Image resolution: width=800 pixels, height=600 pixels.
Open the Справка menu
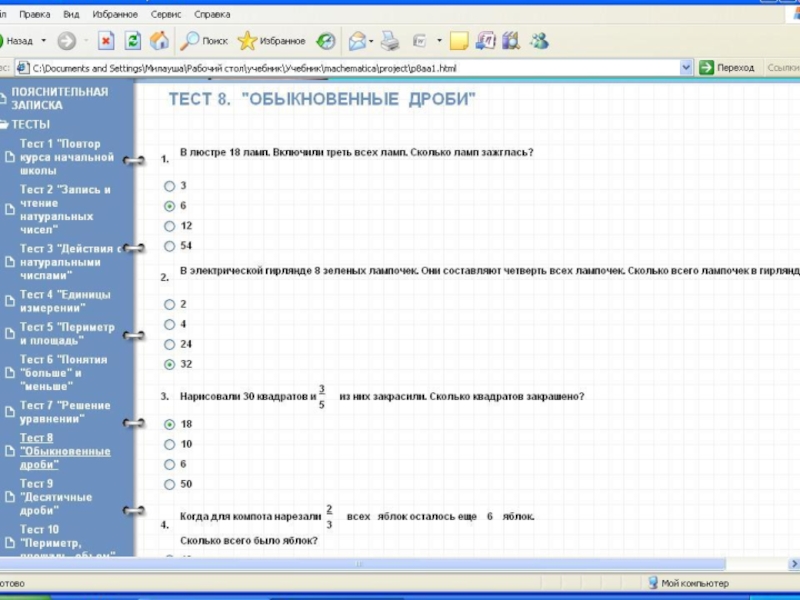(212, 14)
